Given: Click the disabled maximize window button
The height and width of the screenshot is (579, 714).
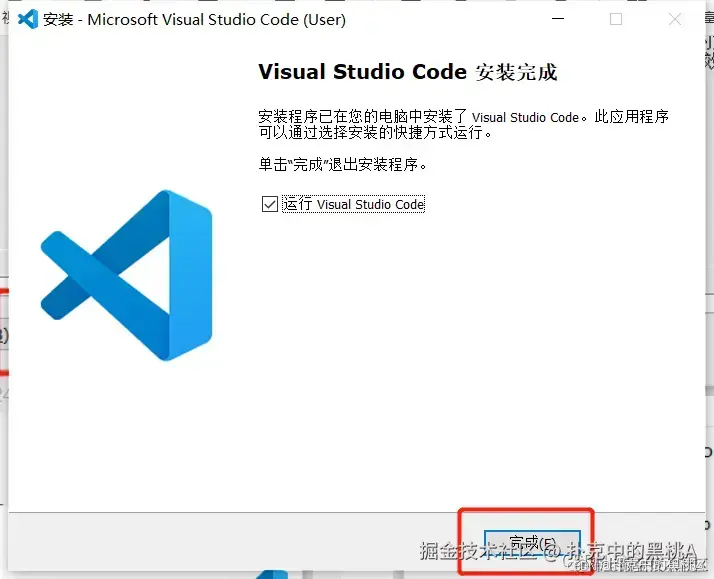Looking at the screenshot, I should pyautogui.click(x=616, y=19).
